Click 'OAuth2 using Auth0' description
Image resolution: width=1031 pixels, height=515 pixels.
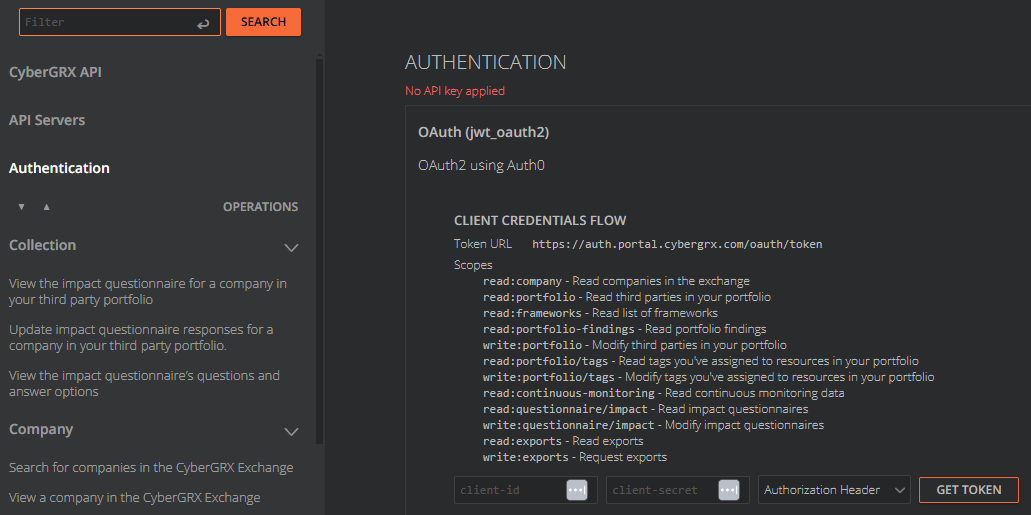(x=481, y=165)
